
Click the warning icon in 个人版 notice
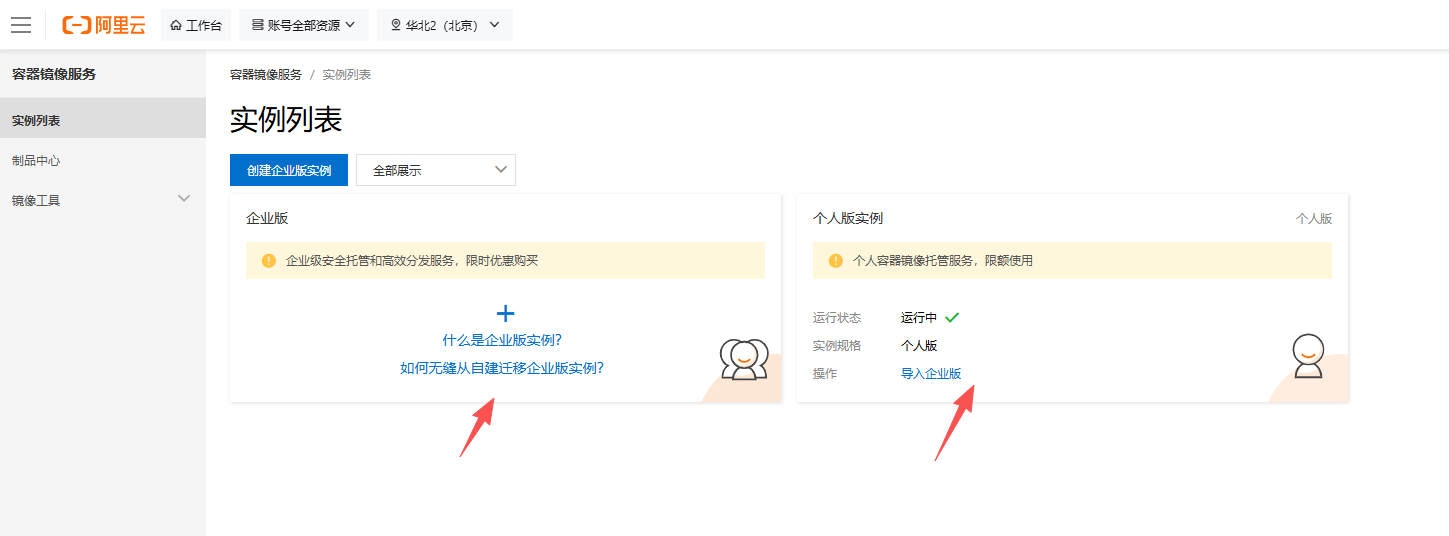click(836, 260)
